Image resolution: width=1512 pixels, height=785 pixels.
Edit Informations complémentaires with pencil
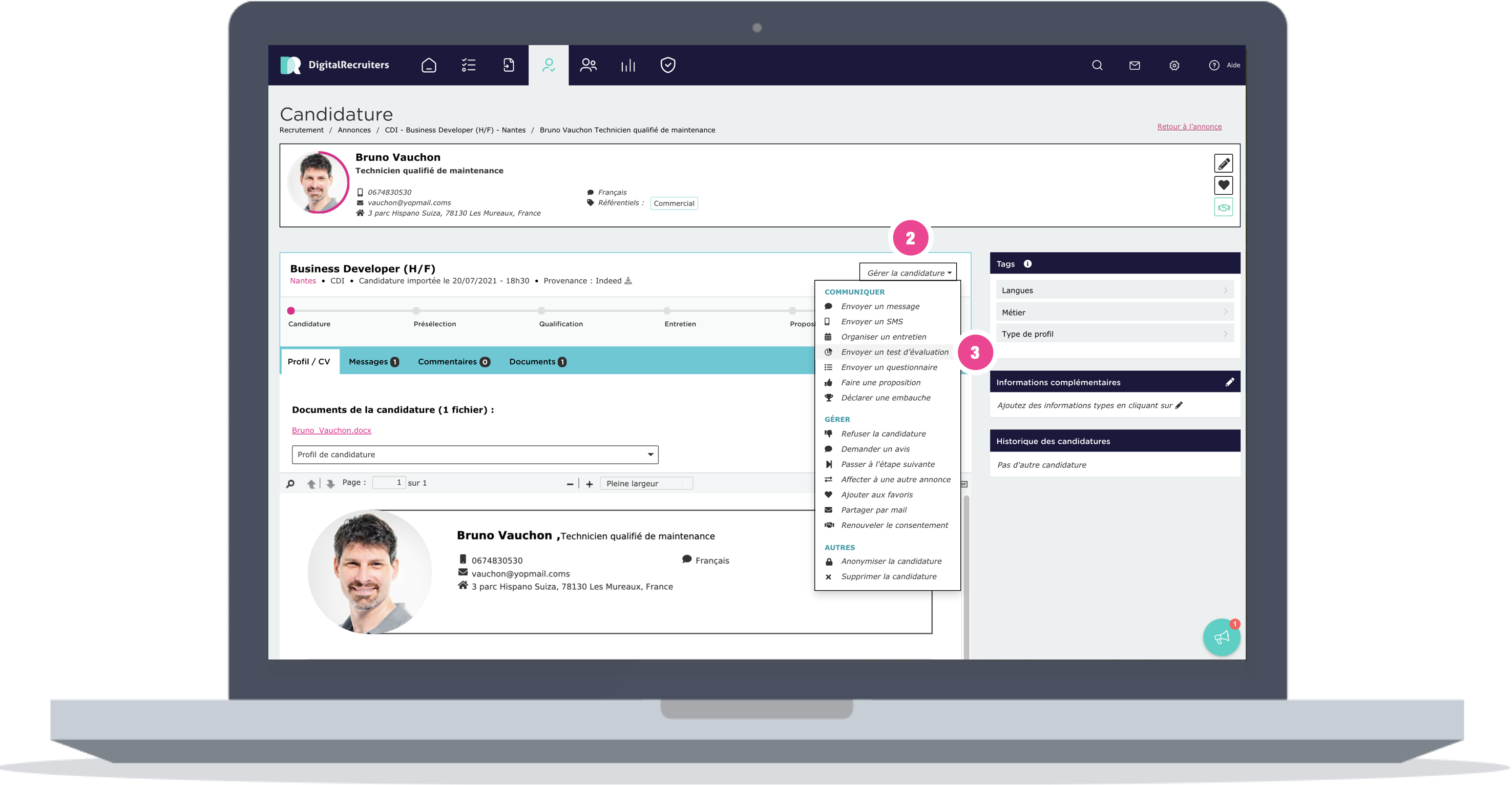point(1229,382)
